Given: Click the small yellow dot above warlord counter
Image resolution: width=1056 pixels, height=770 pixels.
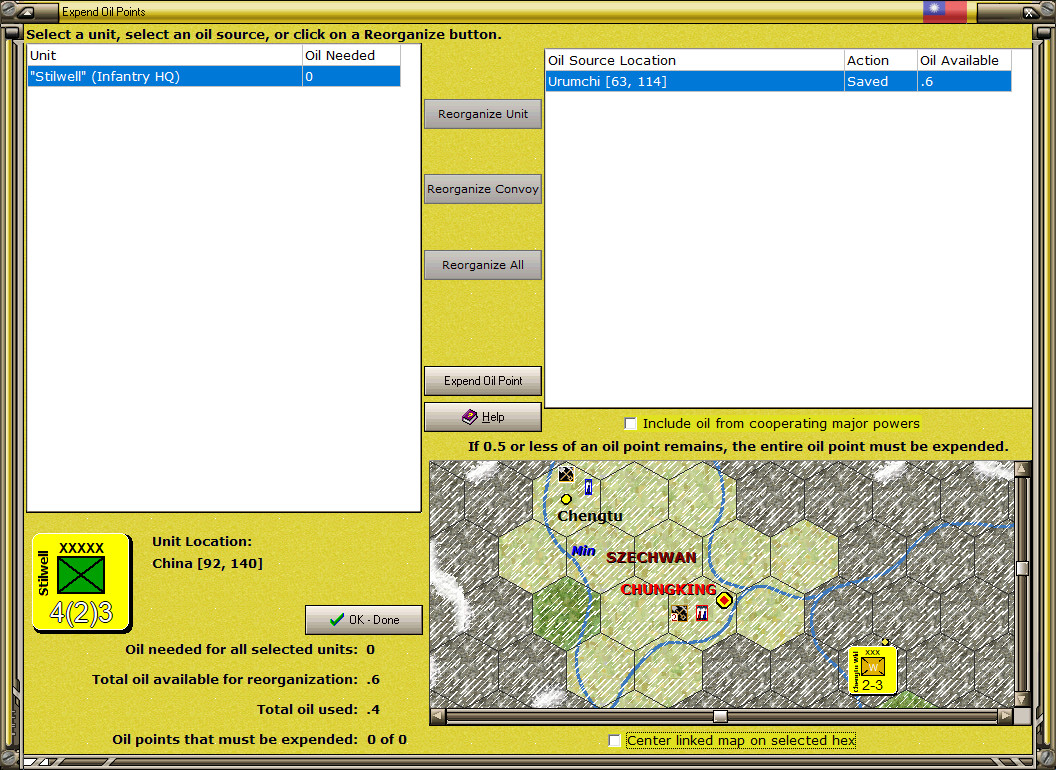Looking at the screenshot, I should pos(886,642).
